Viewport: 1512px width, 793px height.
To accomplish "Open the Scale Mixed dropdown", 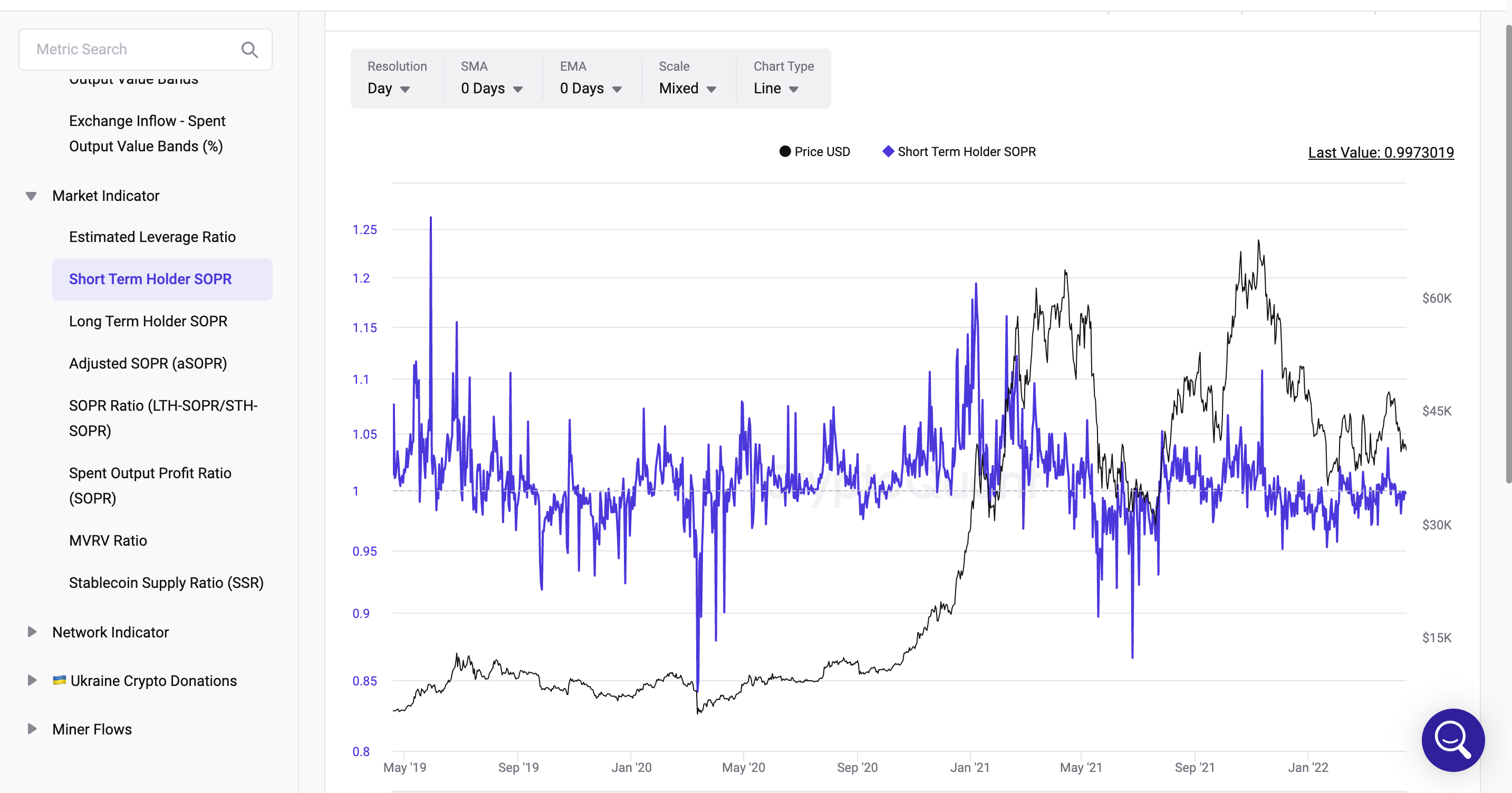I will click(x=687, y=89).
